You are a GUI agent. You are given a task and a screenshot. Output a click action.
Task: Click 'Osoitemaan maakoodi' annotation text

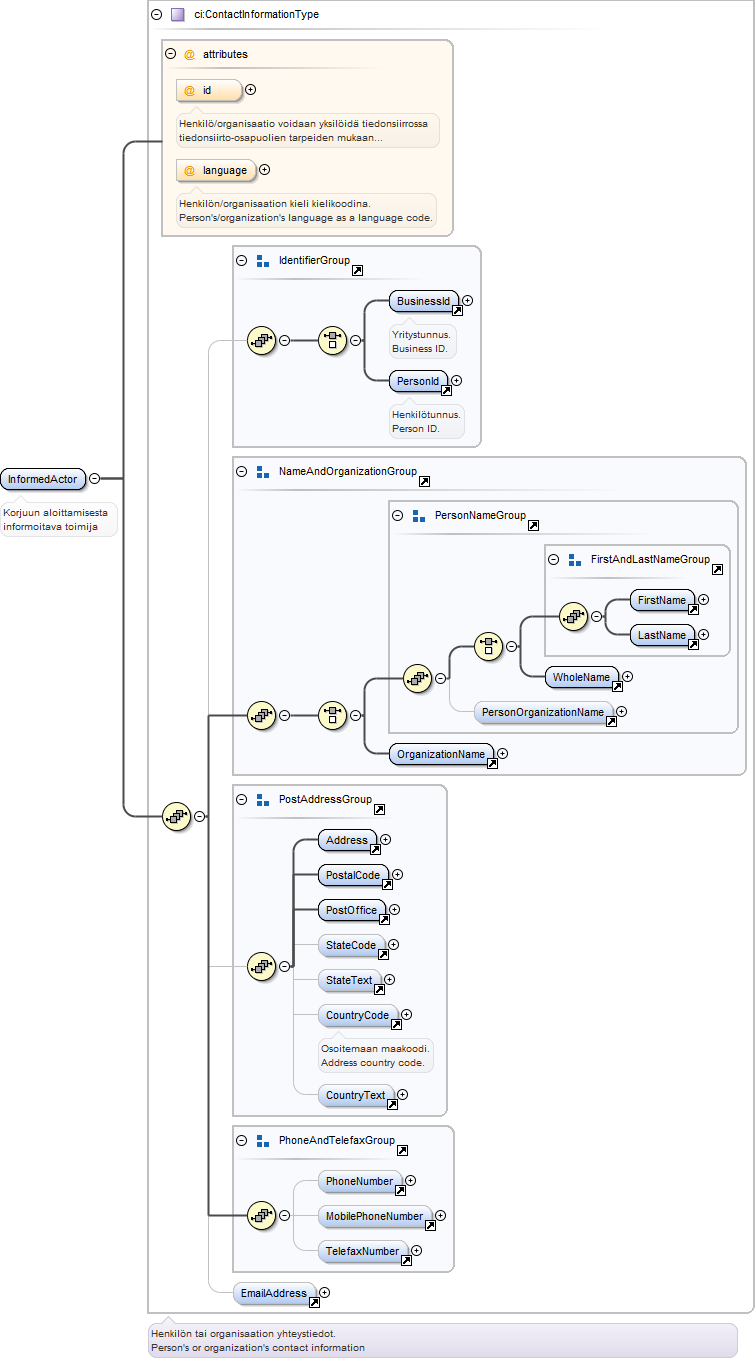click(375, 1048)
